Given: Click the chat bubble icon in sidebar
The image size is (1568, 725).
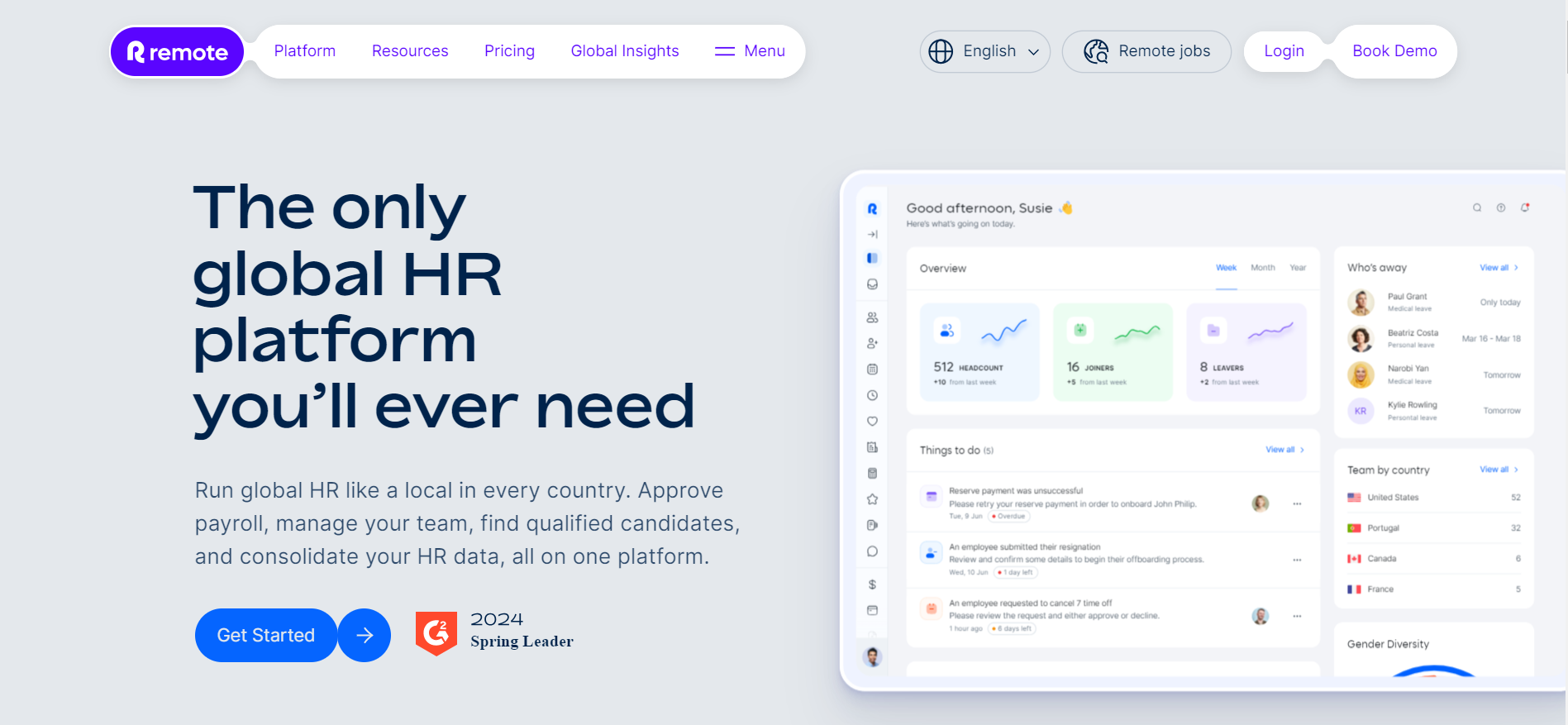Looking at the screenshot, I should (872, 551).
